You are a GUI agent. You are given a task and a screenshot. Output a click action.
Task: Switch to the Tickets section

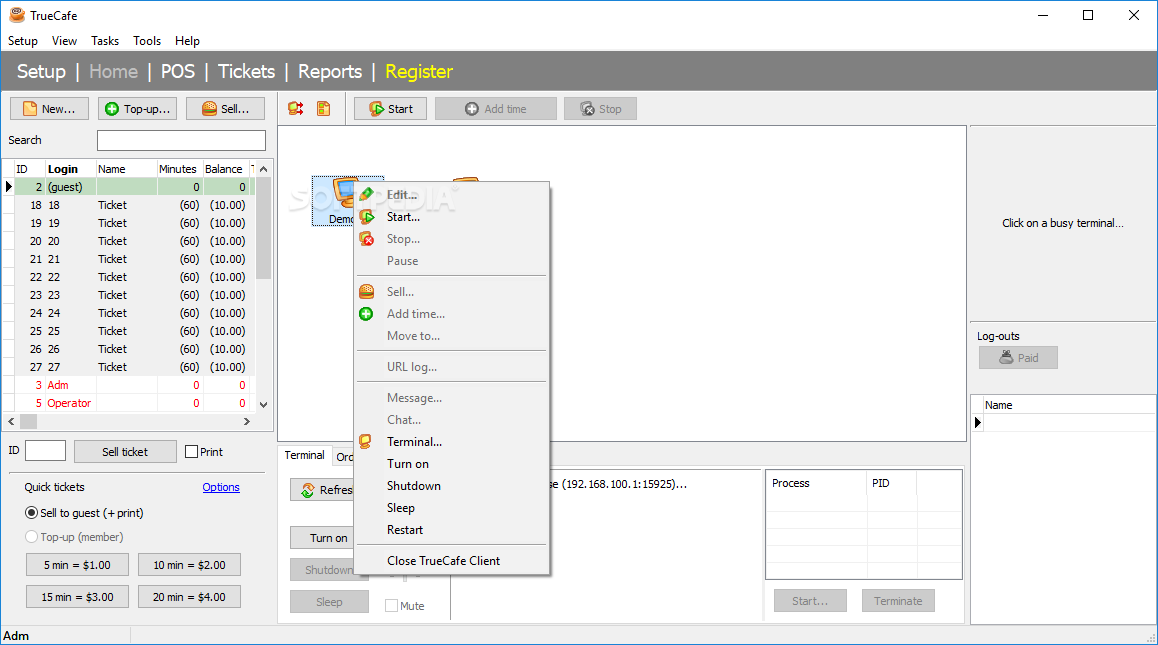247,72
